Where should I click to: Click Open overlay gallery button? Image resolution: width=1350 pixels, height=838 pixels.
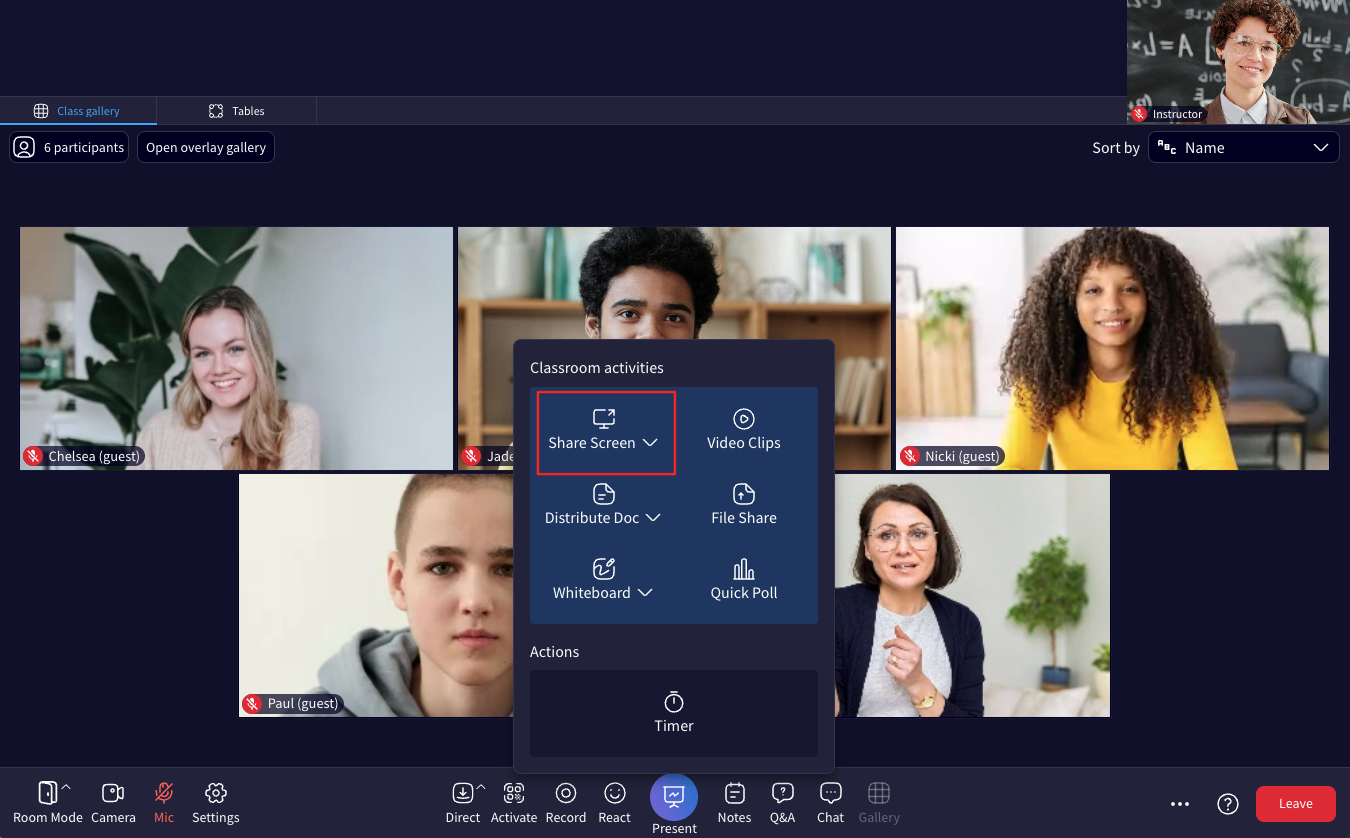pyautogui.click(x=206, y=147)
